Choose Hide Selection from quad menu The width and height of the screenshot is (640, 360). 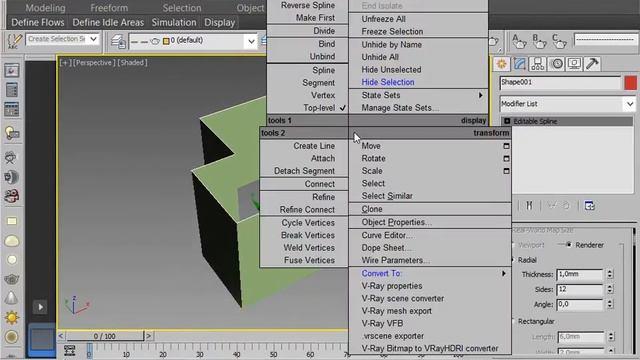[x=388, y=82]
